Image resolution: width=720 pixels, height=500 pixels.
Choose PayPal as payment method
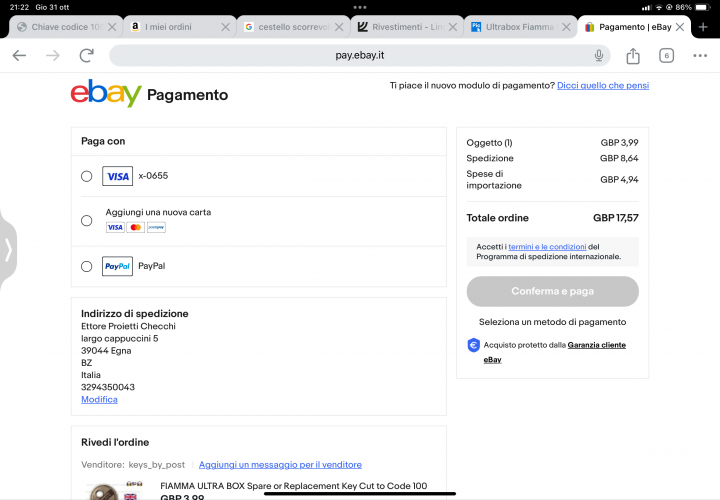87,266
